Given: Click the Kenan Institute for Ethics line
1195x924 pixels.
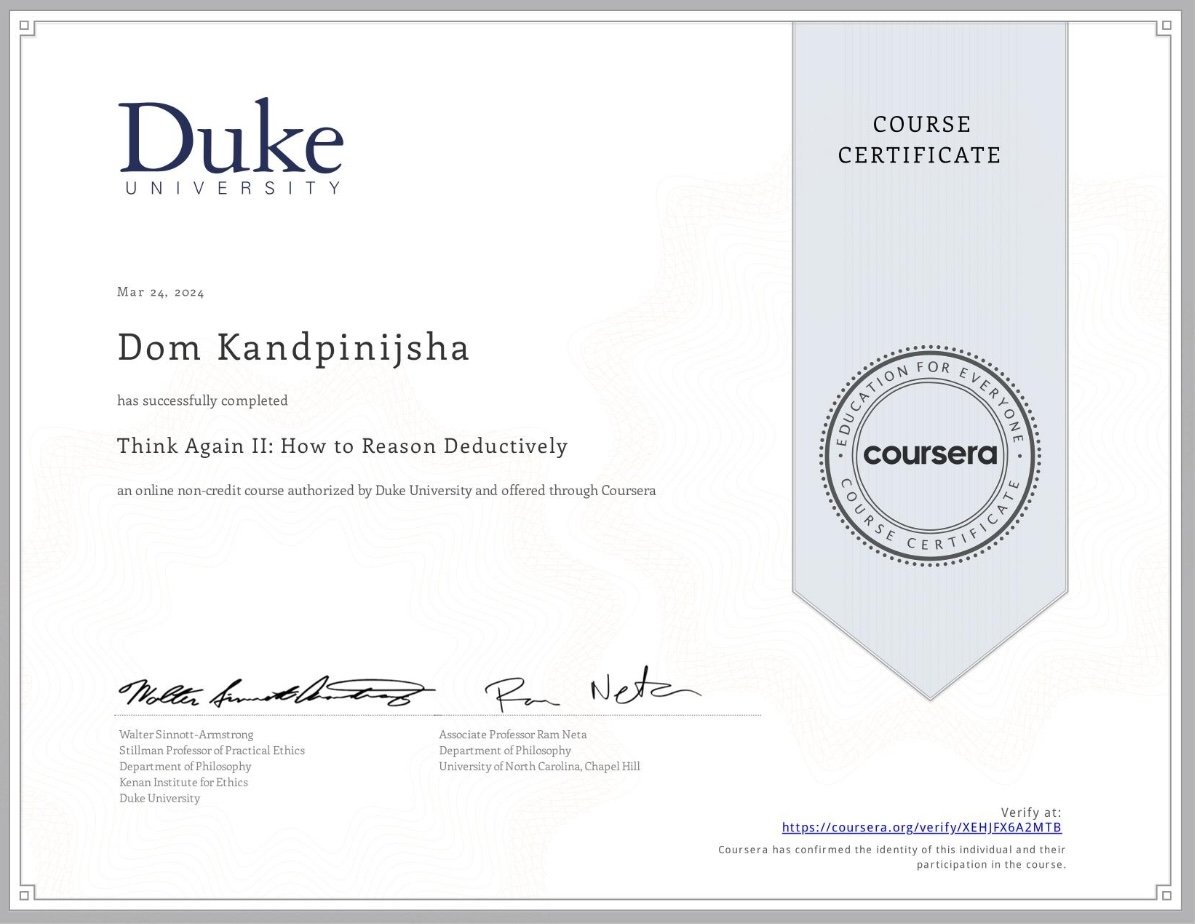Looking at the screenshot, I should pyautogui.click(x=184, y=782).
